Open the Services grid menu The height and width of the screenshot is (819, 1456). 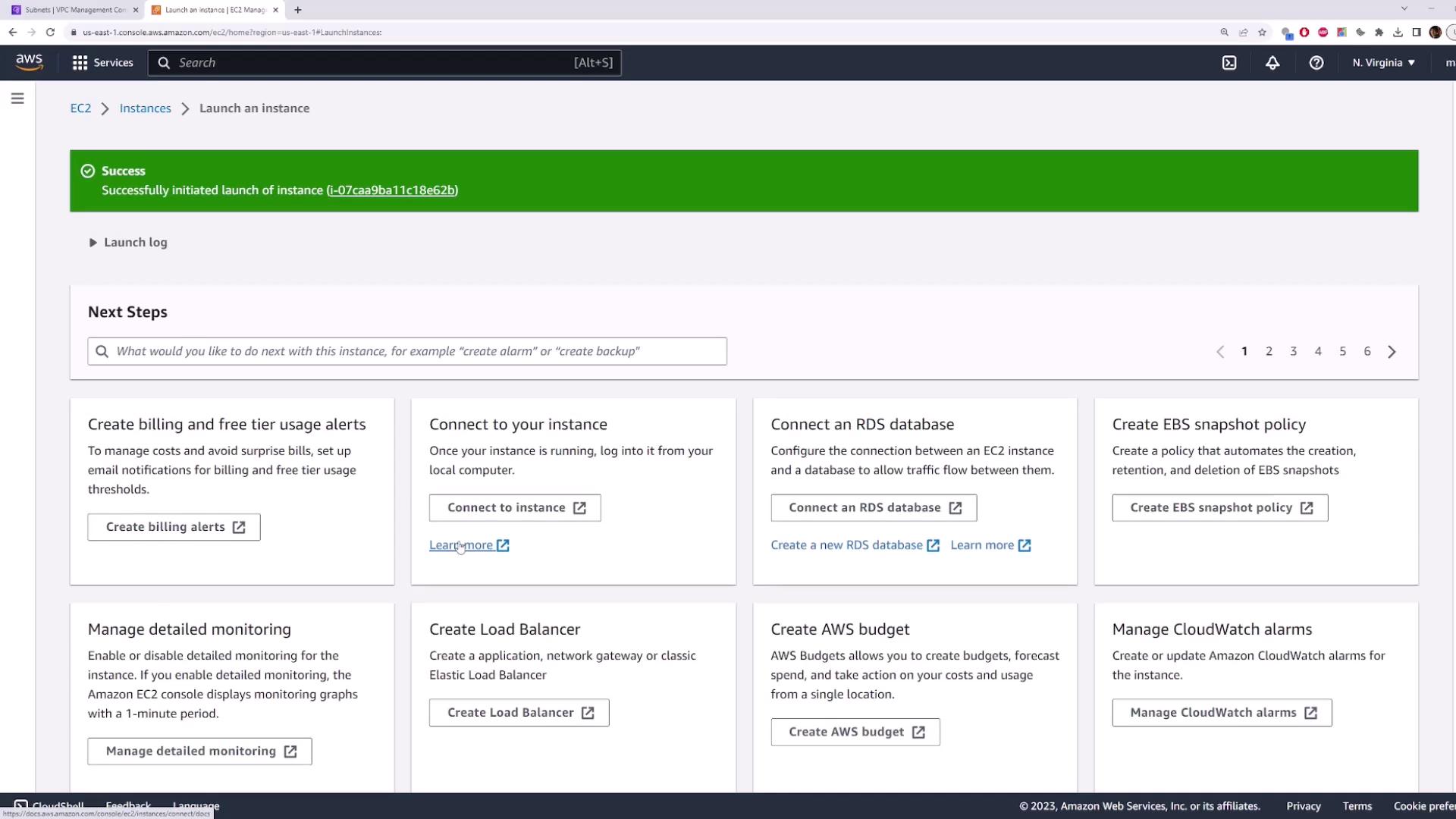tap(102, 63)
